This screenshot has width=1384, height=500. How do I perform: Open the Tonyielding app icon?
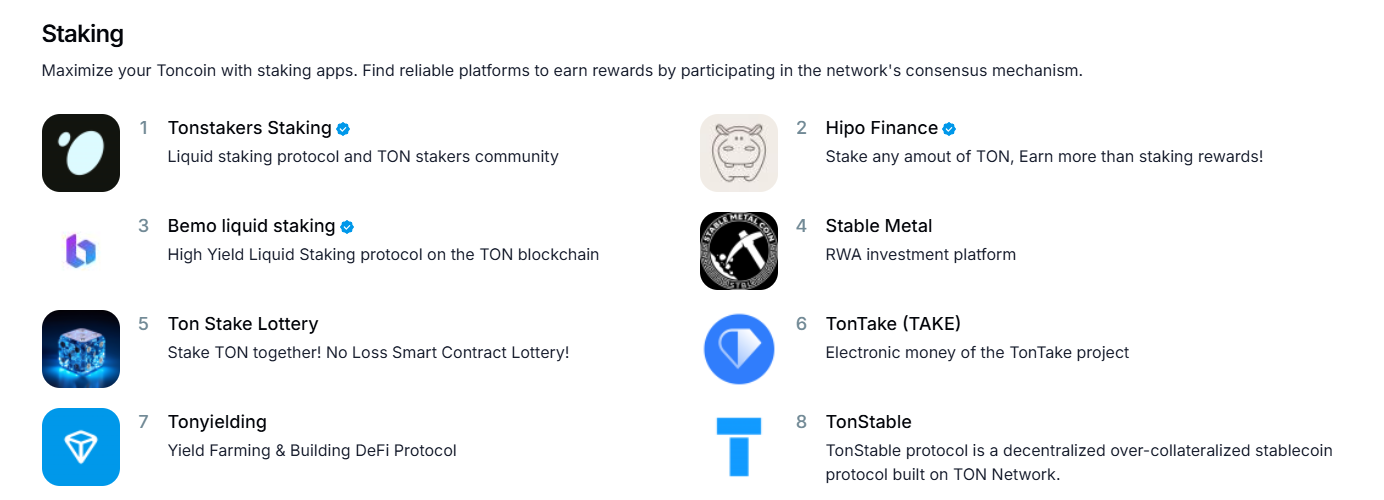coord(81,447)
